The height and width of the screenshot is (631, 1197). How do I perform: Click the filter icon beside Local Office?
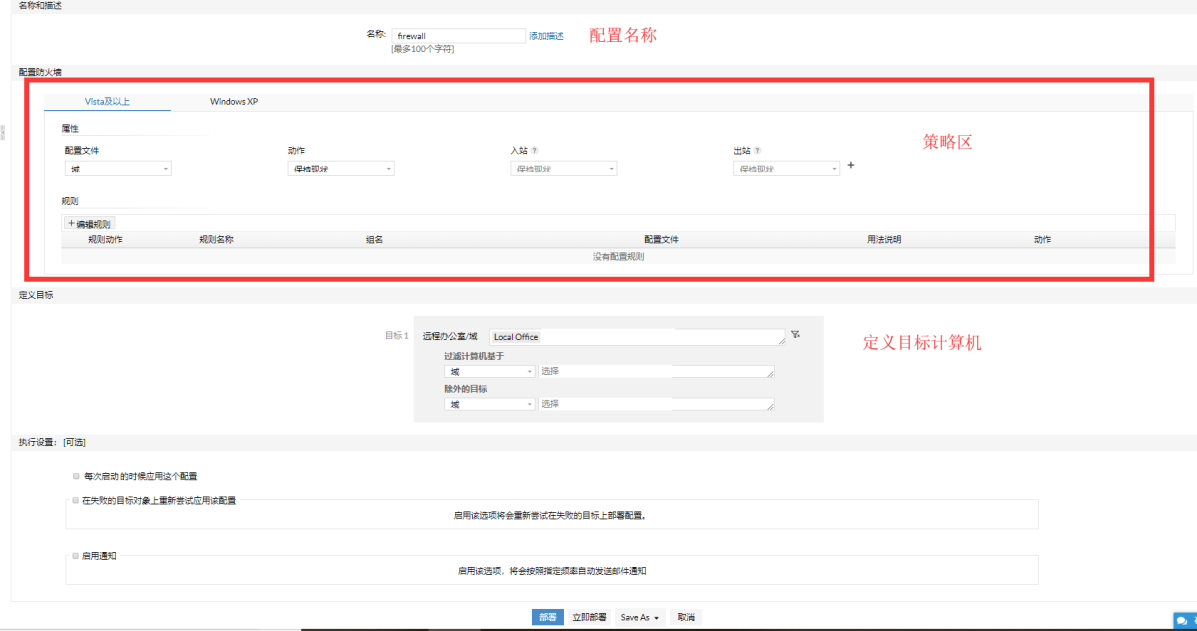[x=795, y=335]
